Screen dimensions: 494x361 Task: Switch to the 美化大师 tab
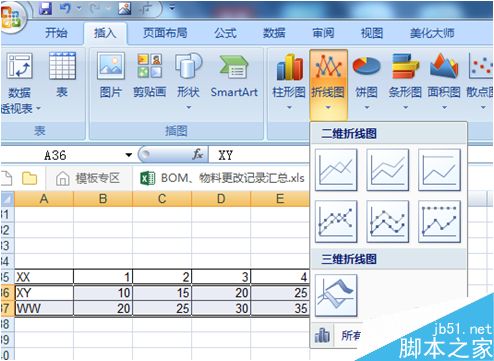coord(432,33)
